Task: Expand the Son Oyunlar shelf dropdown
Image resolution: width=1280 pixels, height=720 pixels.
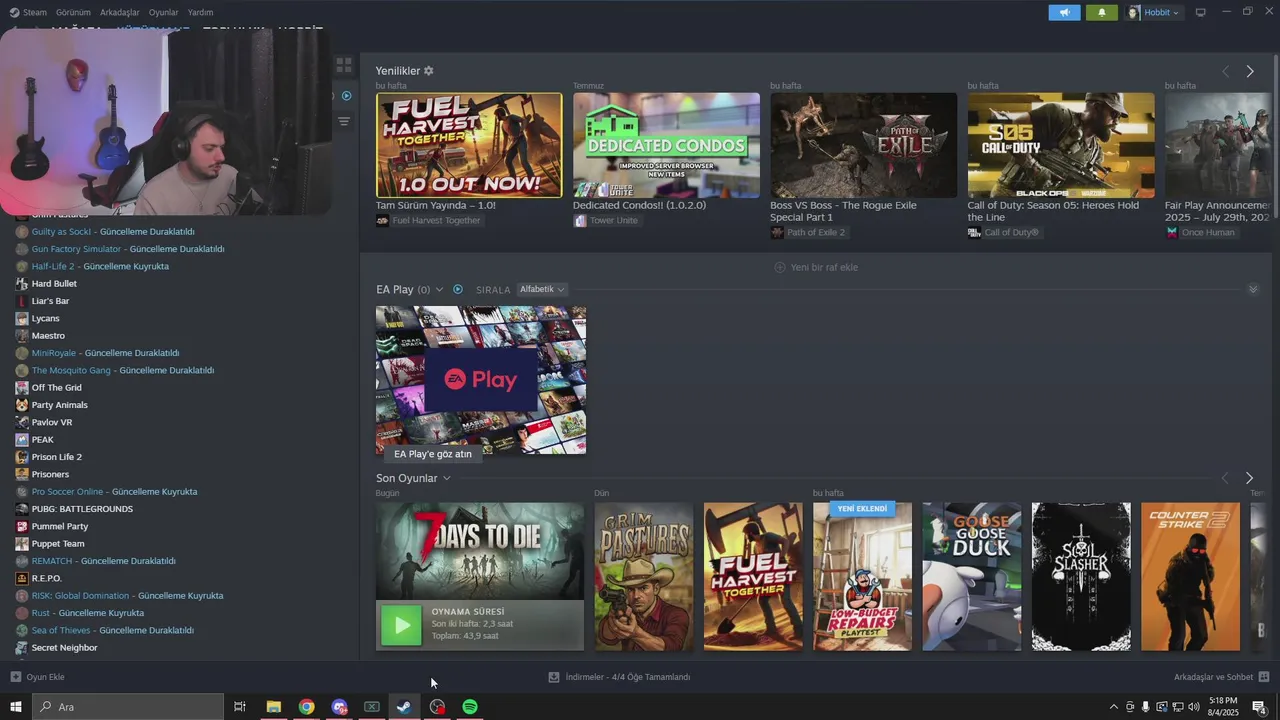Action: 446,478
